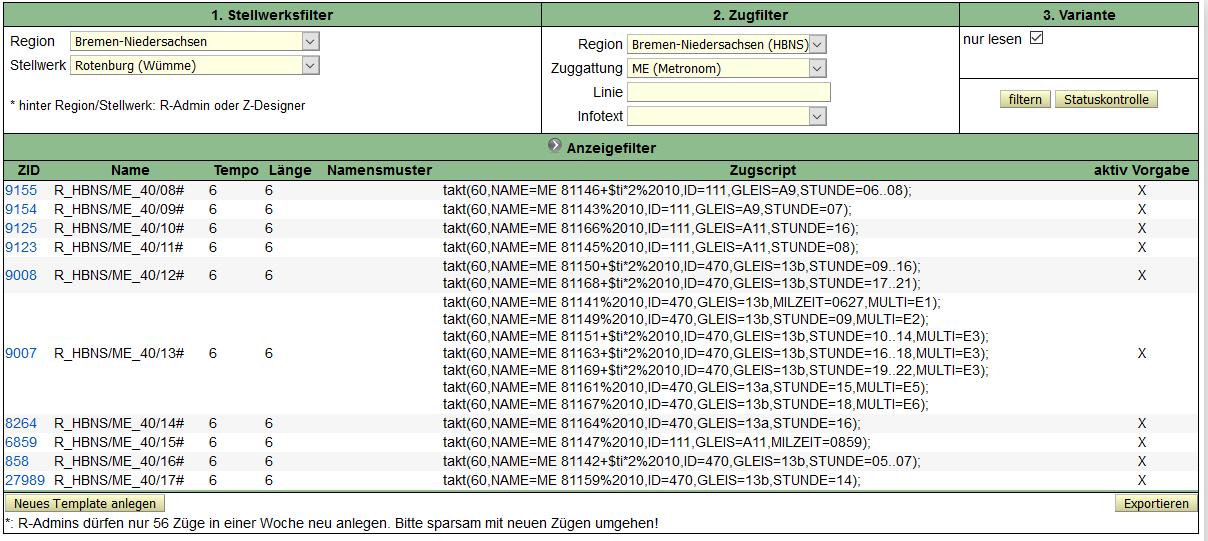Open the Stellwerksfilter Region dropdown
This screenshot has width=1208, height=541.
195,42
